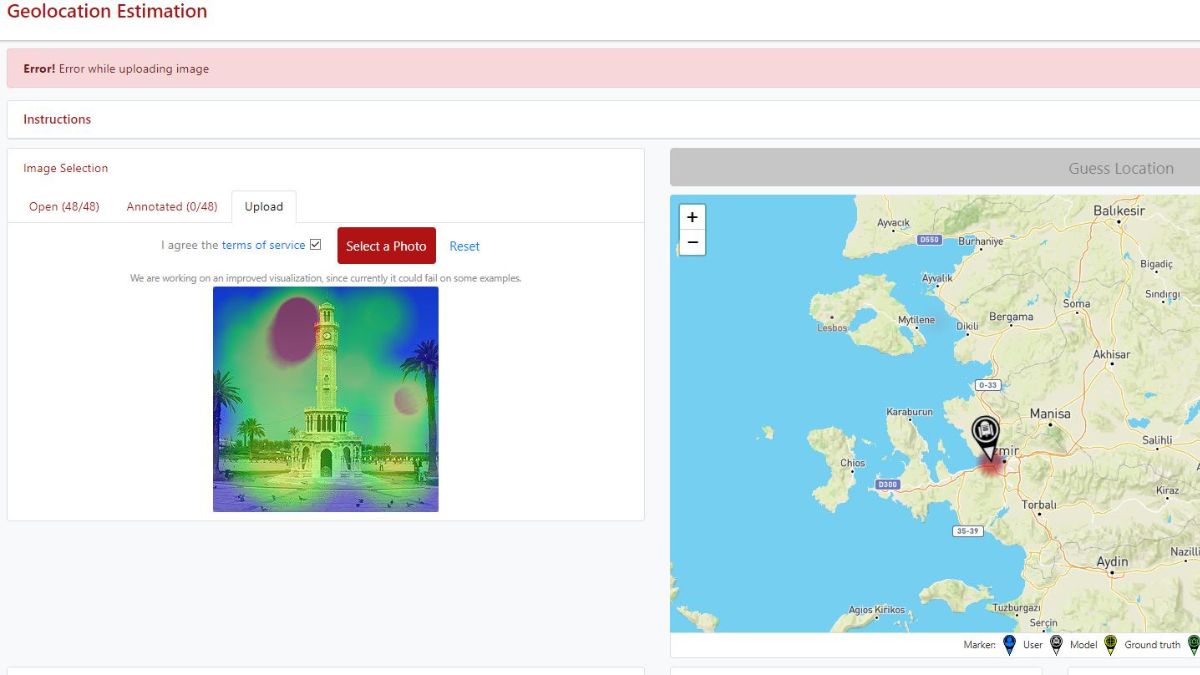Click the black model marker near Izmir
Viewport: 1200px width, 675px height.
[985, 434]
